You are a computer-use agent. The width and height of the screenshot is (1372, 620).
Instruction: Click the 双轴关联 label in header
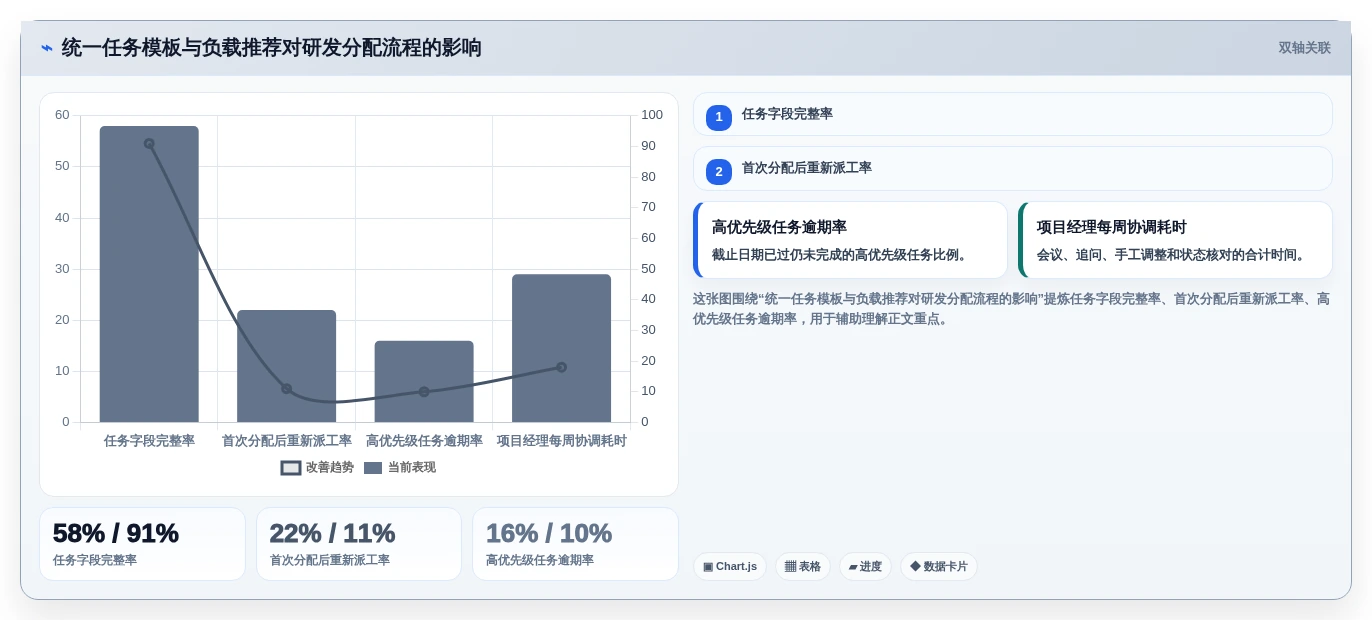tap(1304, 48)
